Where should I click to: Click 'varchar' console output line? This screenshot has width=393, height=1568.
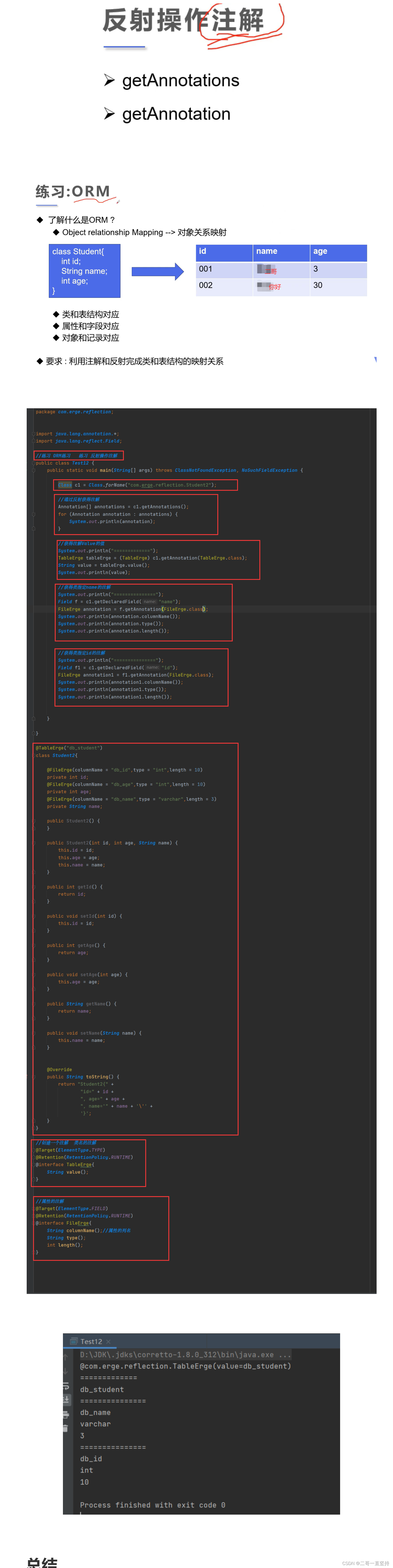coord(95,1424)
